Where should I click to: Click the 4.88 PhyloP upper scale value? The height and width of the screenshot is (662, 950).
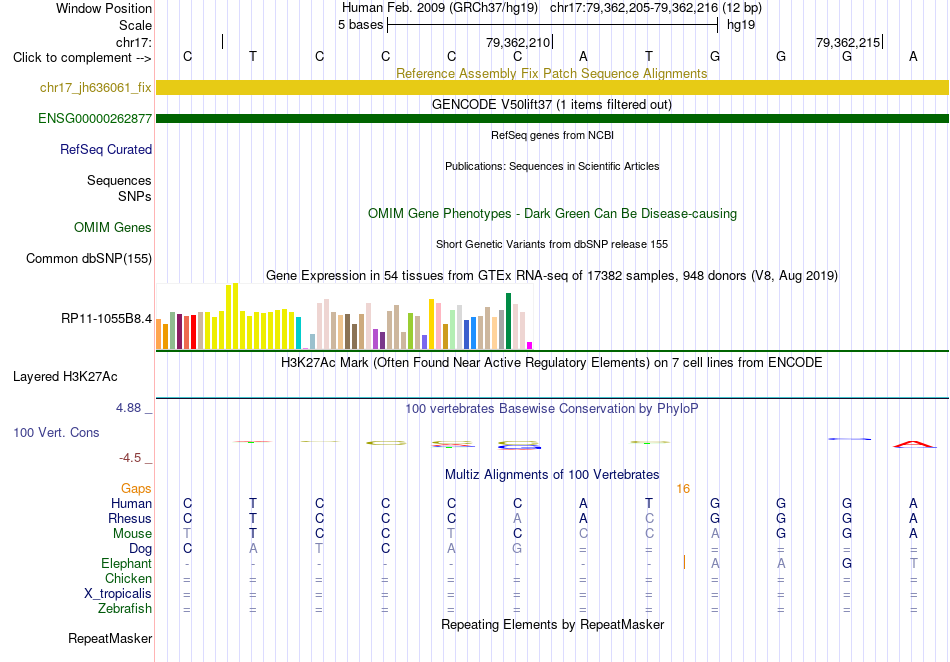(x=128, y=408)
